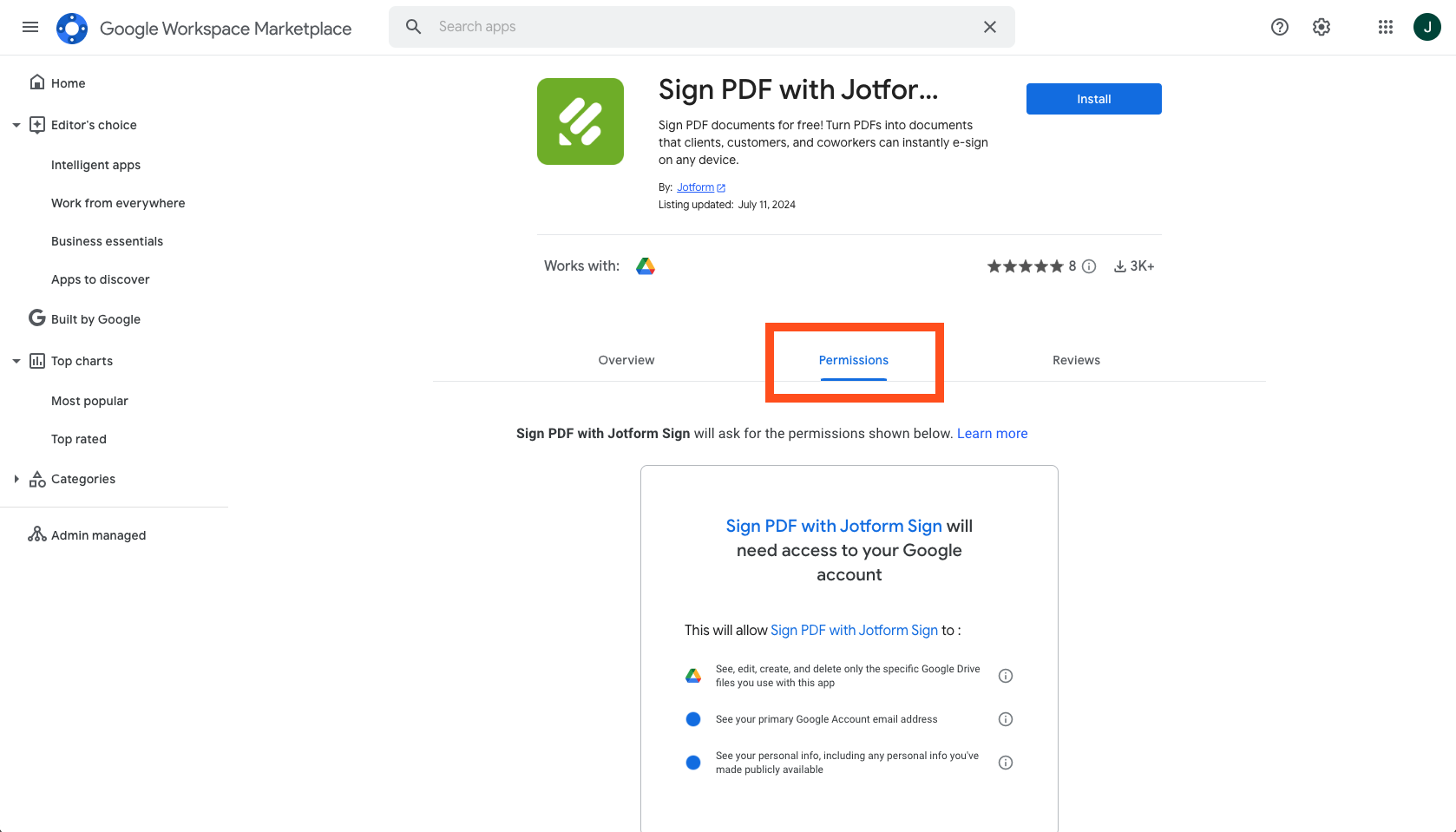Viewport: 1456px width, 832px height.
Task: Open Top rated chart
Action: pyautogui.click(x=79, y=439)
